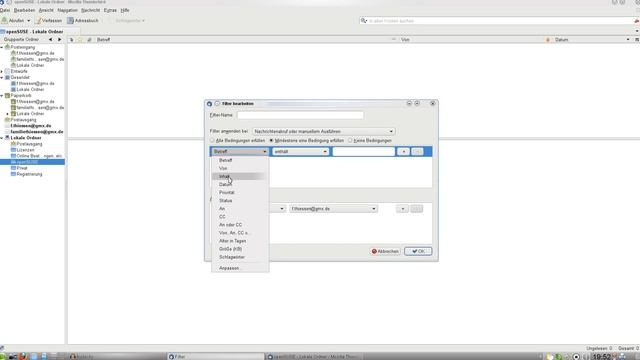Click the Abrufen toolbar icon
The image size is (640, 360).
pyautogui.click(x=4, y=20)
